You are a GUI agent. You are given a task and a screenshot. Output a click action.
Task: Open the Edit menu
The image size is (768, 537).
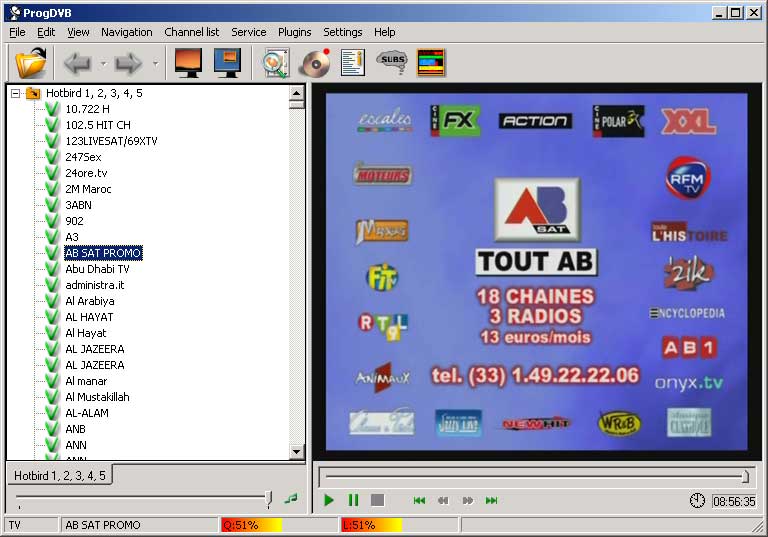46,32
